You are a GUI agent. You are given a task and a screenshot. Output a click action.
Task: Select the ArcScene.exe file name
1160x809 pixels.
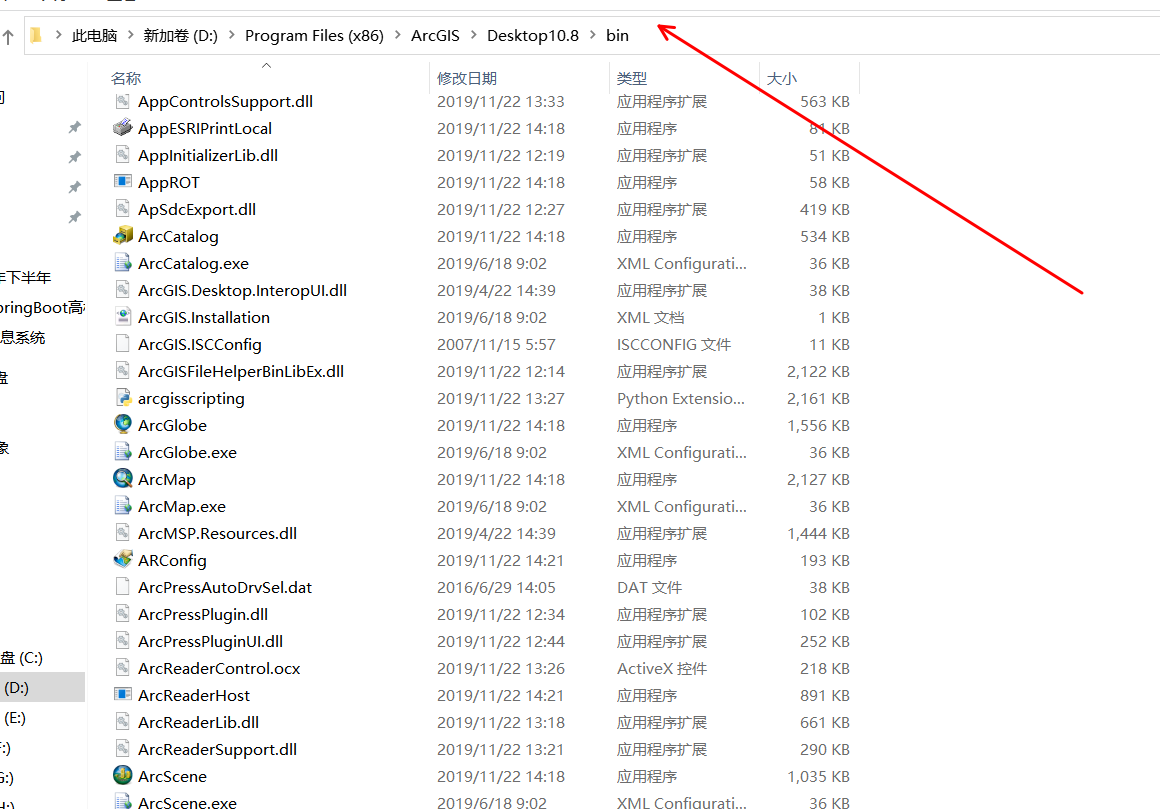point(187,802)
